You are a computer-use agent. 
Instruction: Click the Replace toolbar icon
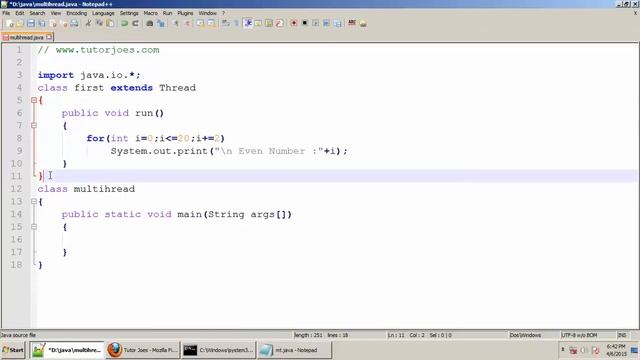pyautogui.click(x=162, y=24)
